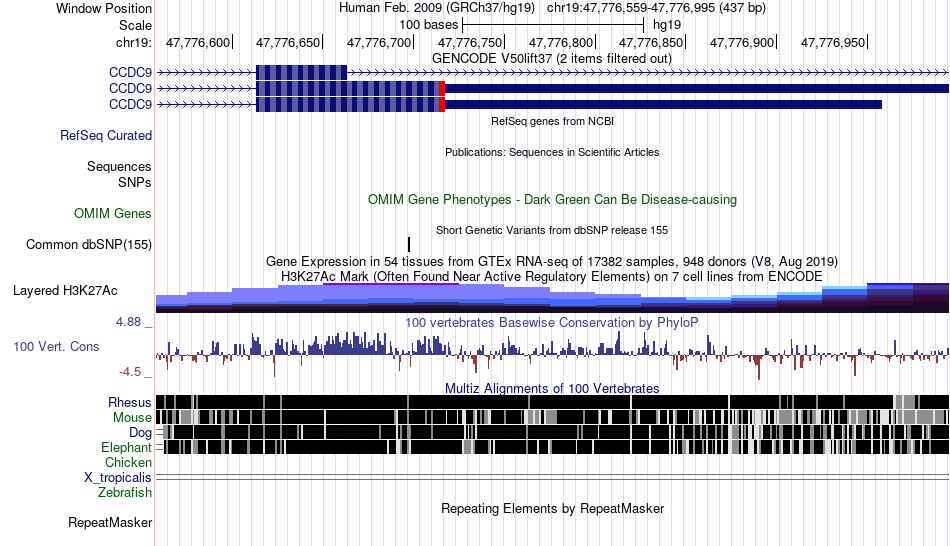Click Short Genetic Variants from dbSNP title
The width and height of the screenshot is (950, 546).
tap(552, 230)
